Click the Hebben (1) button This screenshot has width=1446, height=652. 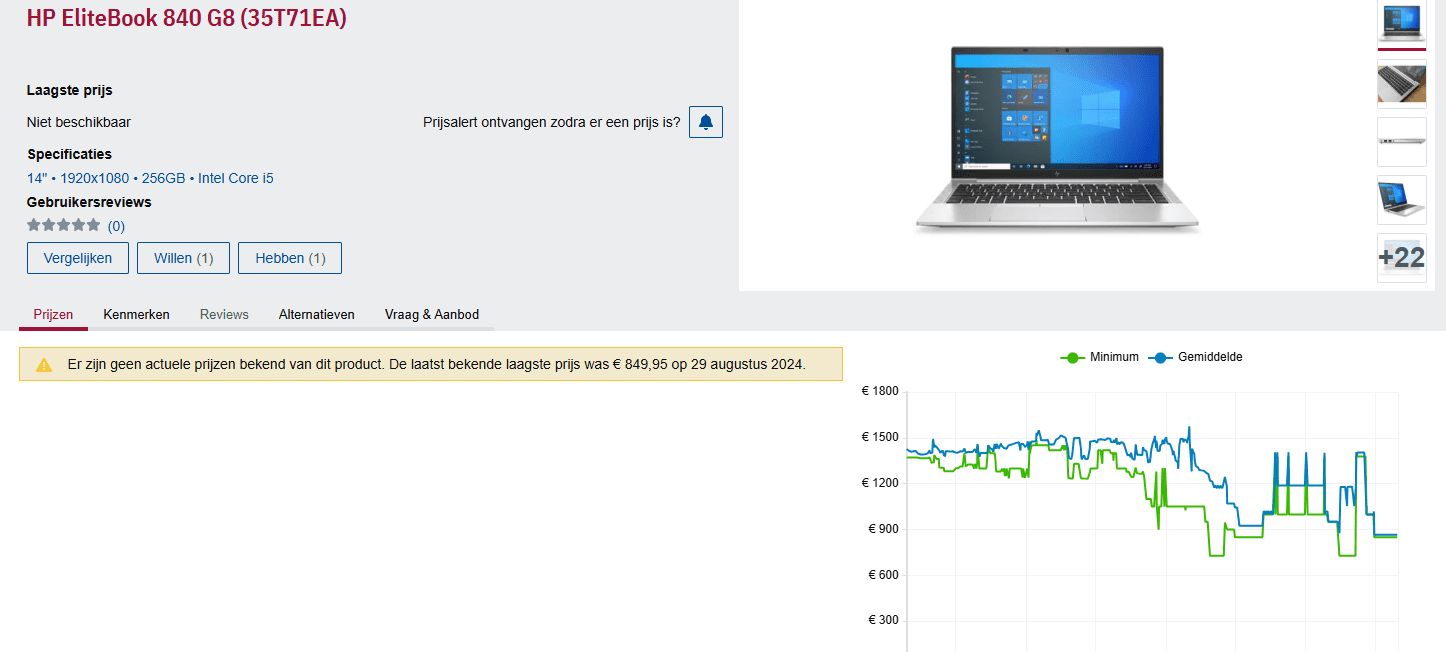tap(290, 258)
